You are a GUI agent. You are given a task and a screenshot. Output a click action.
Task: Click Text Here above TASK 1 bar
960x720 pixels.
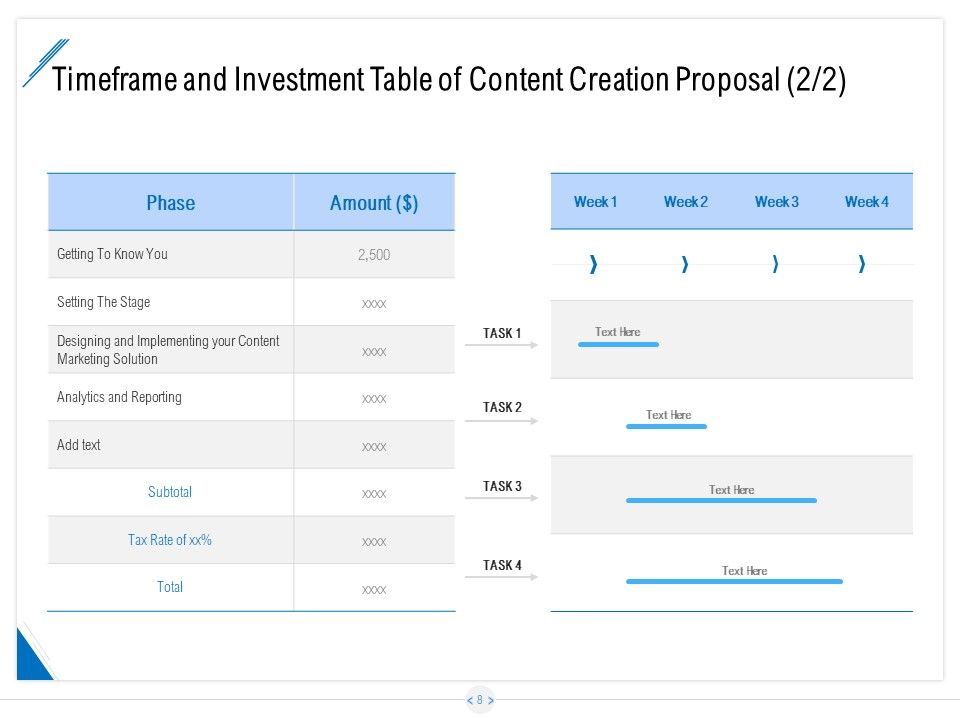pos(618,332)
